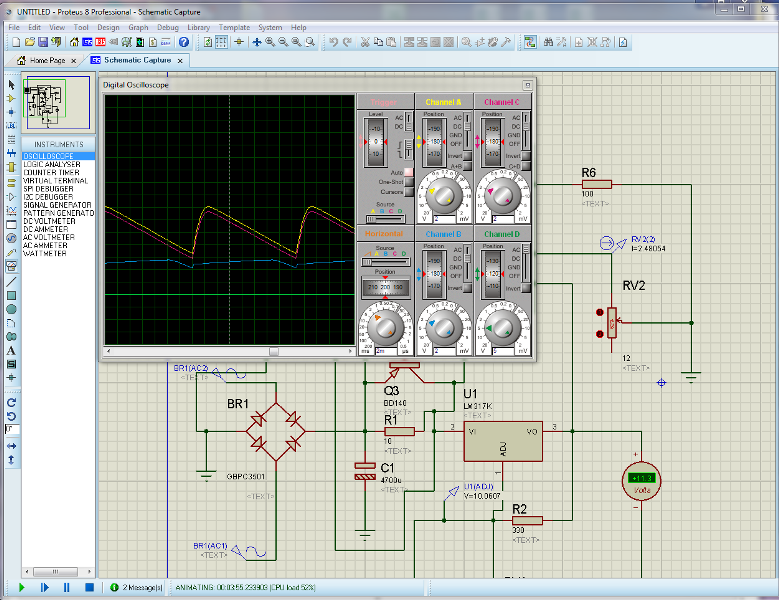This screenshot has width=779, height=600.
Task: Click the oscilloscope horizontal scrollbar
Action: (229, 351)
